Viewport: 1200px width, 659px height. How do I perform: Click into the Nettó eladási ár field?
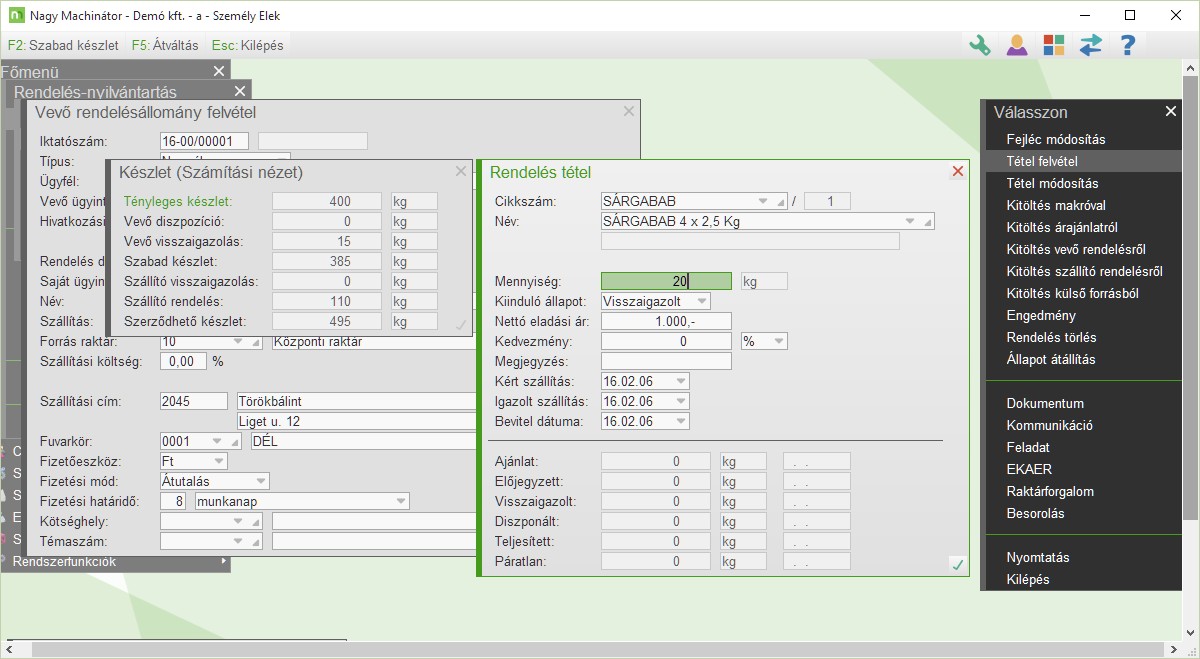pos(666,321)
